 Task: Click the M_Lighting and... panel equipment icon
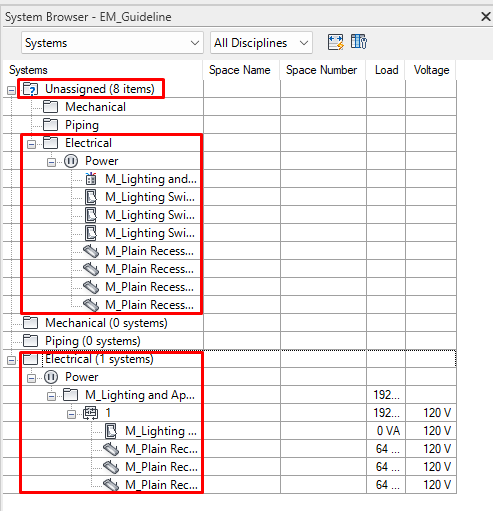pos(91,179)
